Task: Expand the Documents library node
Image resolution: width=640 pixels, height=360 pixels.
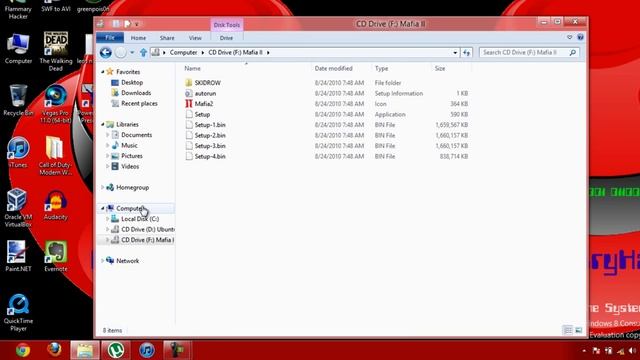Action: click(108, 135)
